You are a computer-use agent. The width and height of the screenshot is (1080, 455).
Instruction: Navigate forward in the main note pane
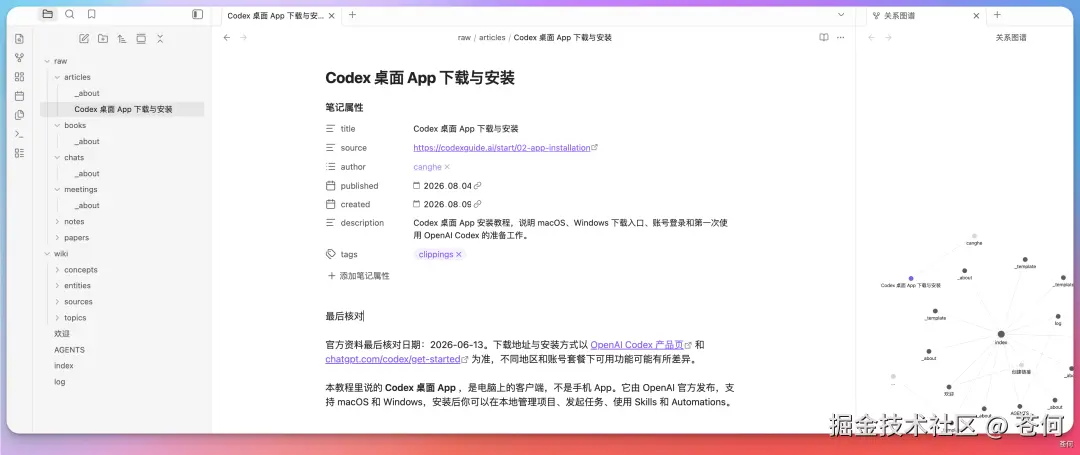[243, 38]
